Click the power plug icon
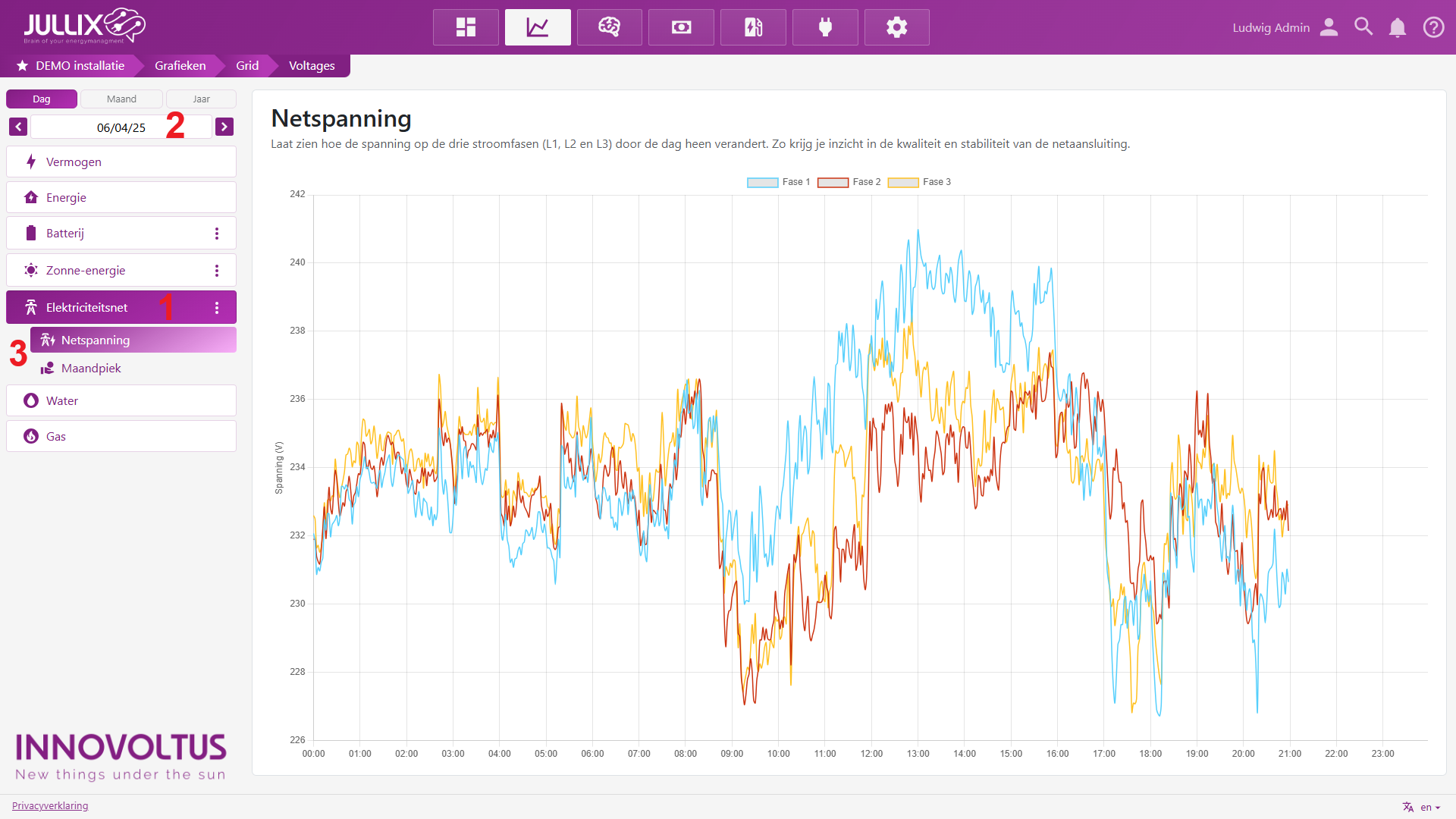This screenshot has height=819, width=1456. click(x=825, y=27)
